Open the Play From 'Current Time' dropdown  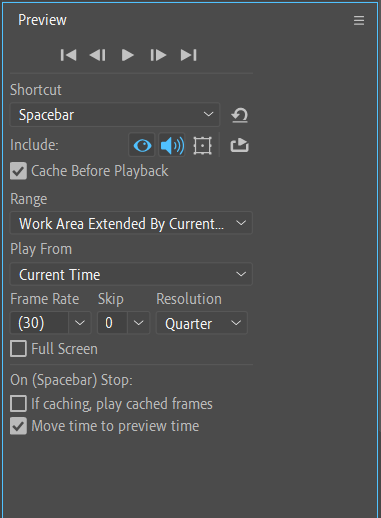coord(131,274)
